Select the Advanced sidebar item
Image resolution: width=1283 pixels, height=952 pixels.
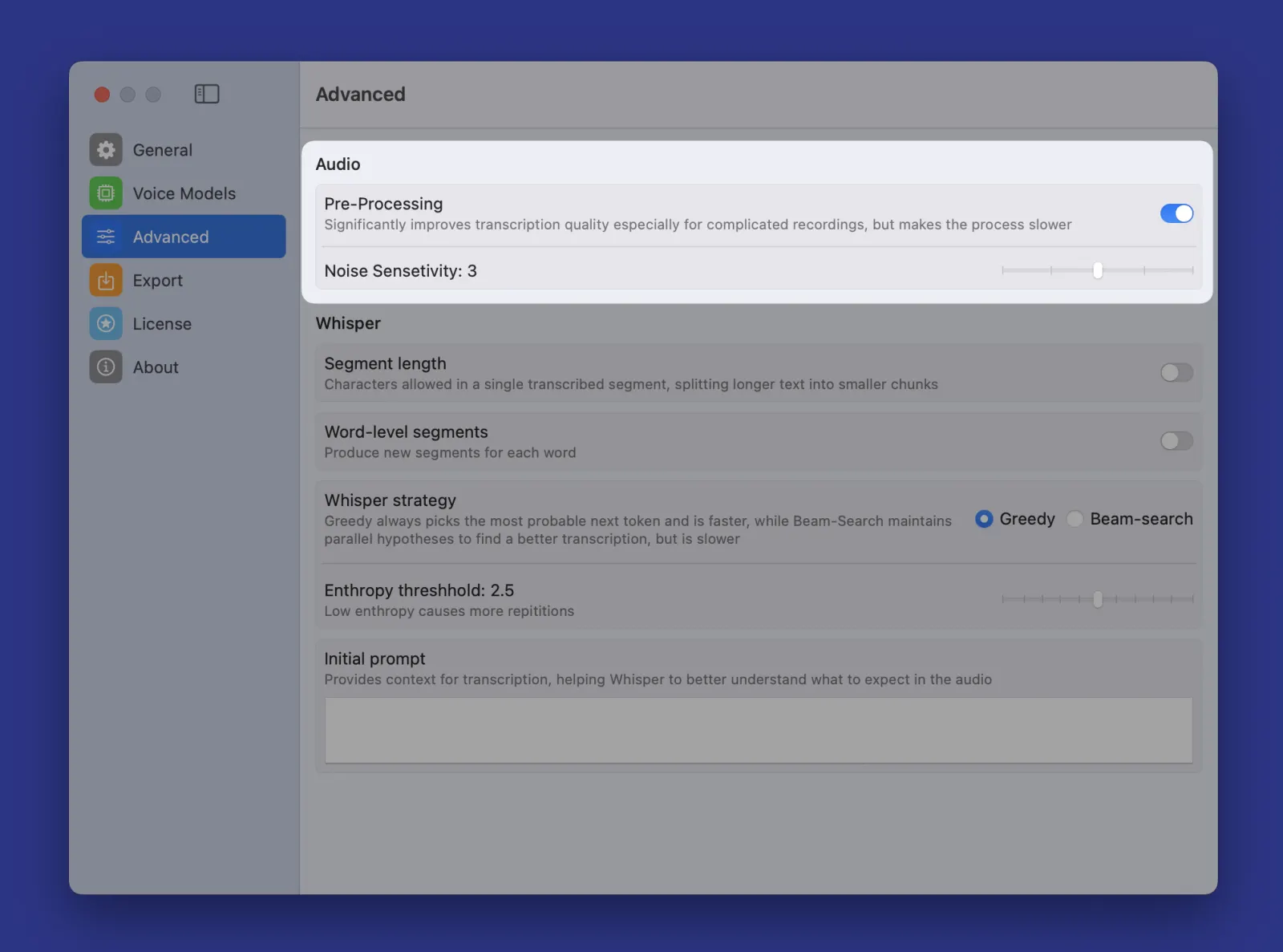[184, 237]
